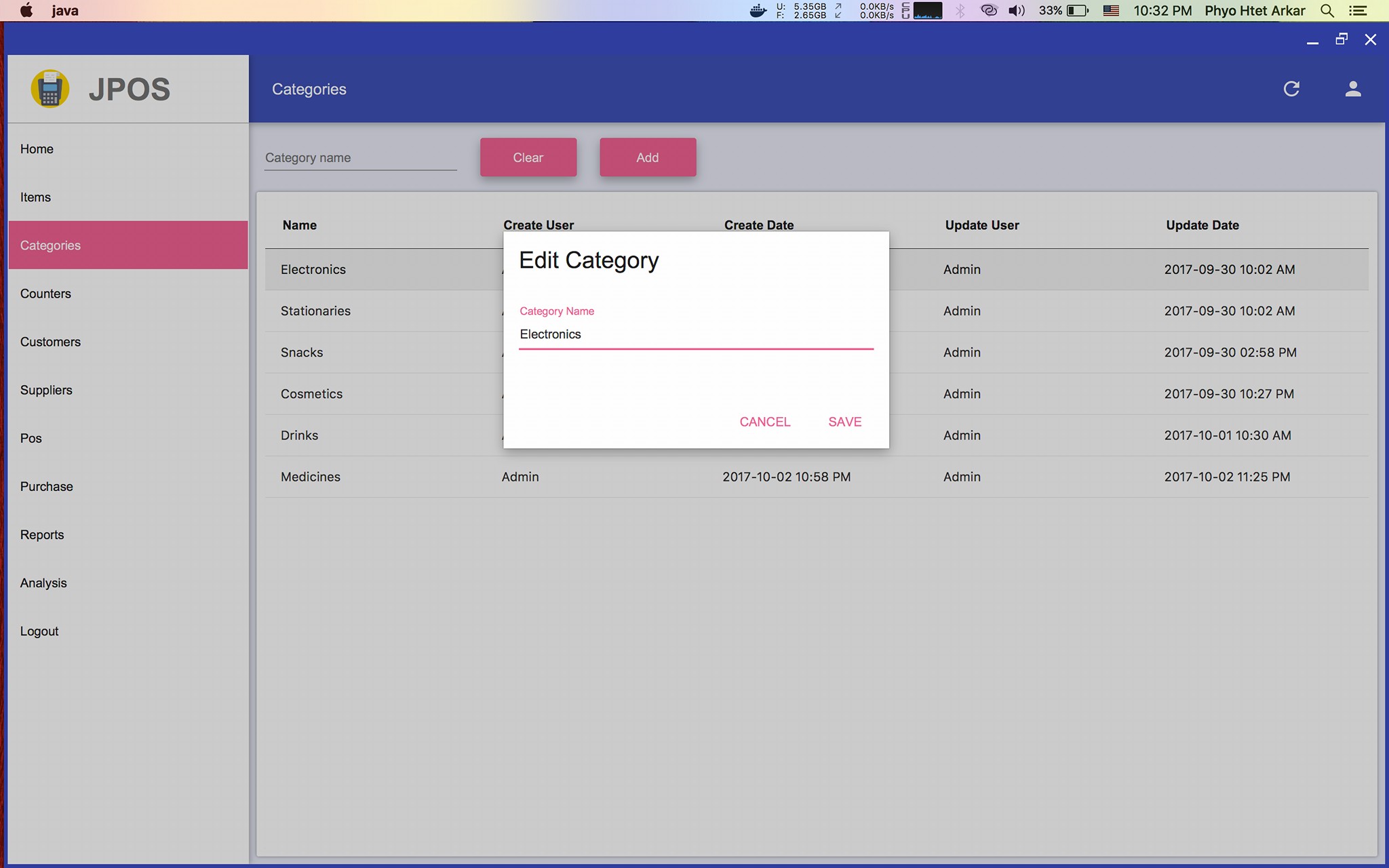Screen dimensions: 1389x868
Task: Open the user account icon
Action: pyautogui.click(x=1352, y=89)
